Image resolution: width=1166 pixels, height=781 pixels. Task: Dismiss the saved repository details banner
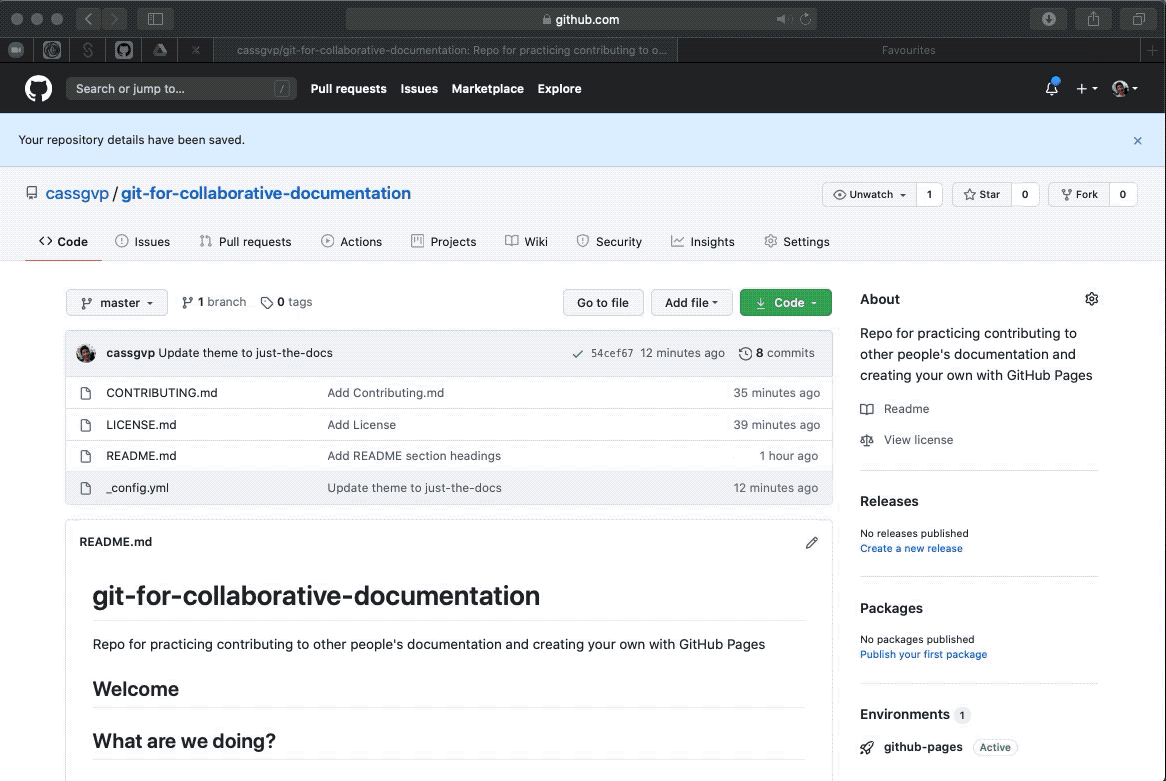point(1137,141)
